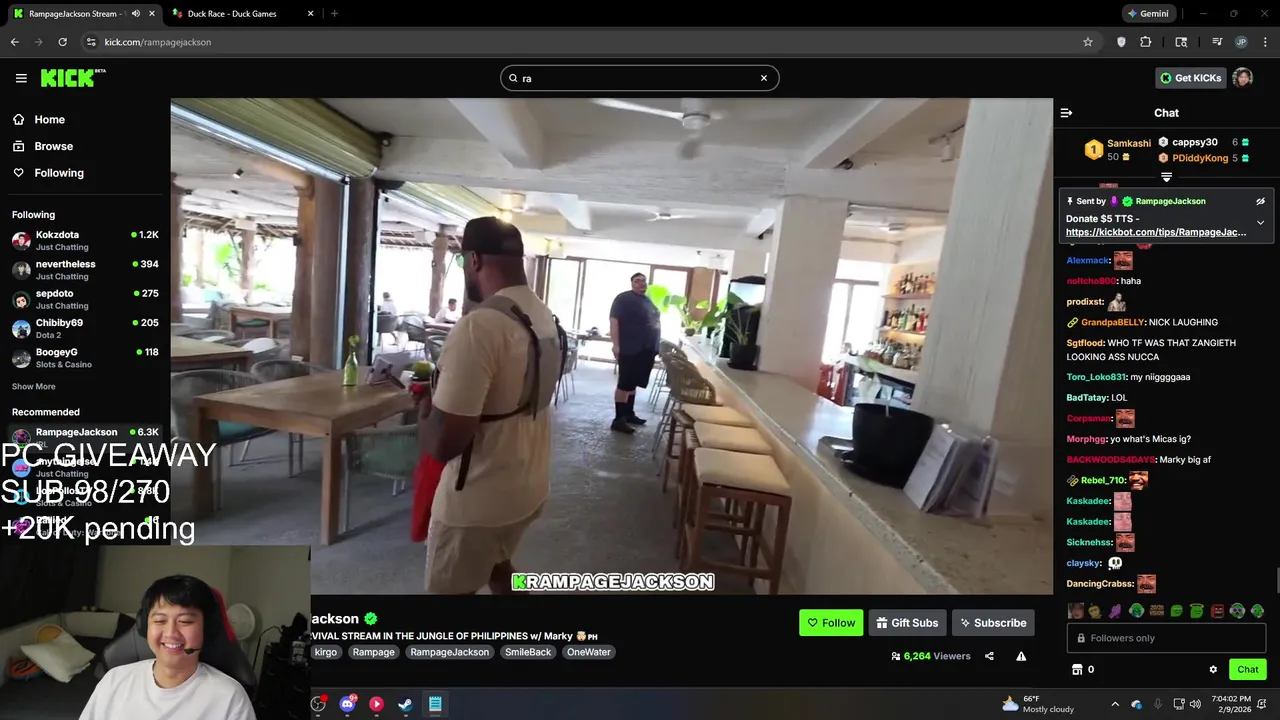Click the green Chat send button
Screen dimensions: 1280x720
tap(1247, 669)
